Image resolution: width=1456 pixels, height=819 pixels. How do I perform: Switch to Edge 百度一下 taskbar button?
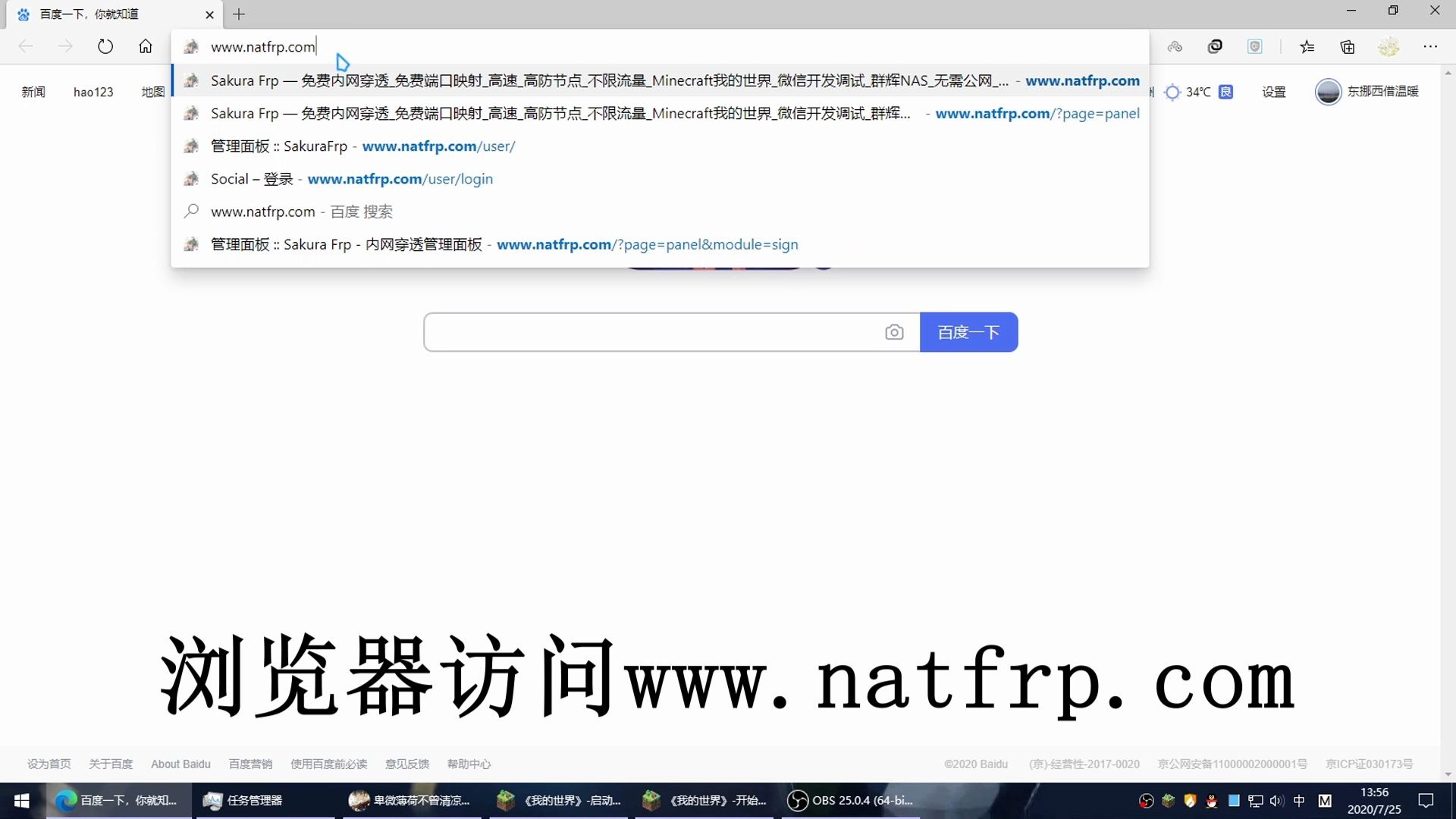click(120, 801)
